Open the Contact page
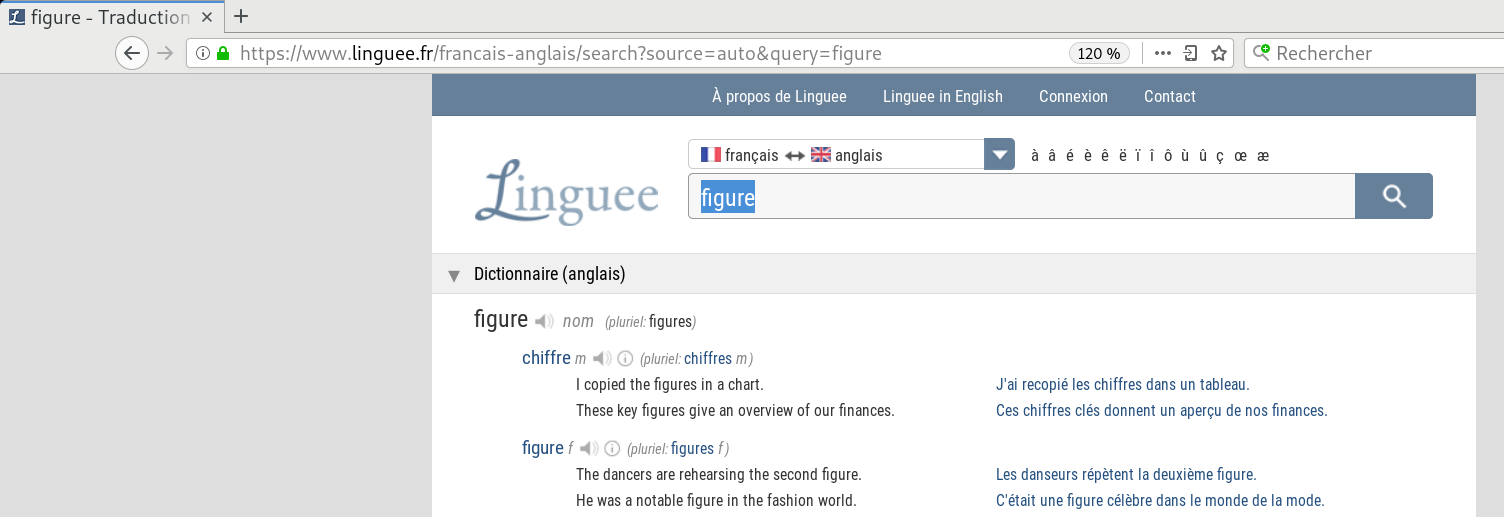Image resolution: width=1504 pixels, height=517 pixels. 1170,97
